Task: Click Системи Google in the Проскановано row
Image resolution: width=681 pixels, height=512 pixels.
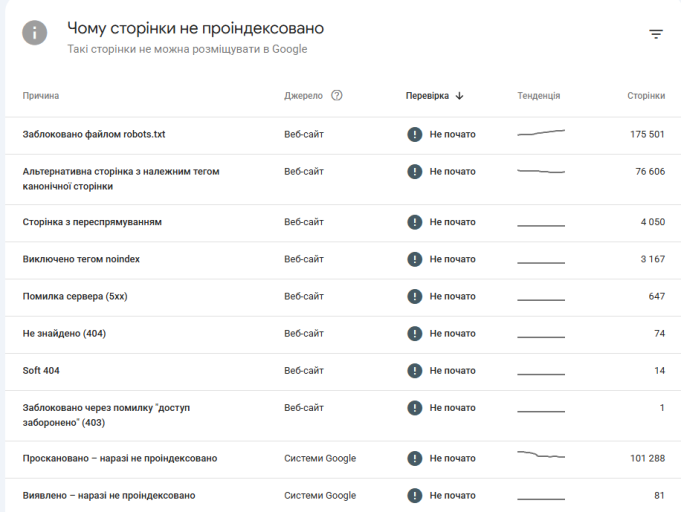Action: (320, 458)
